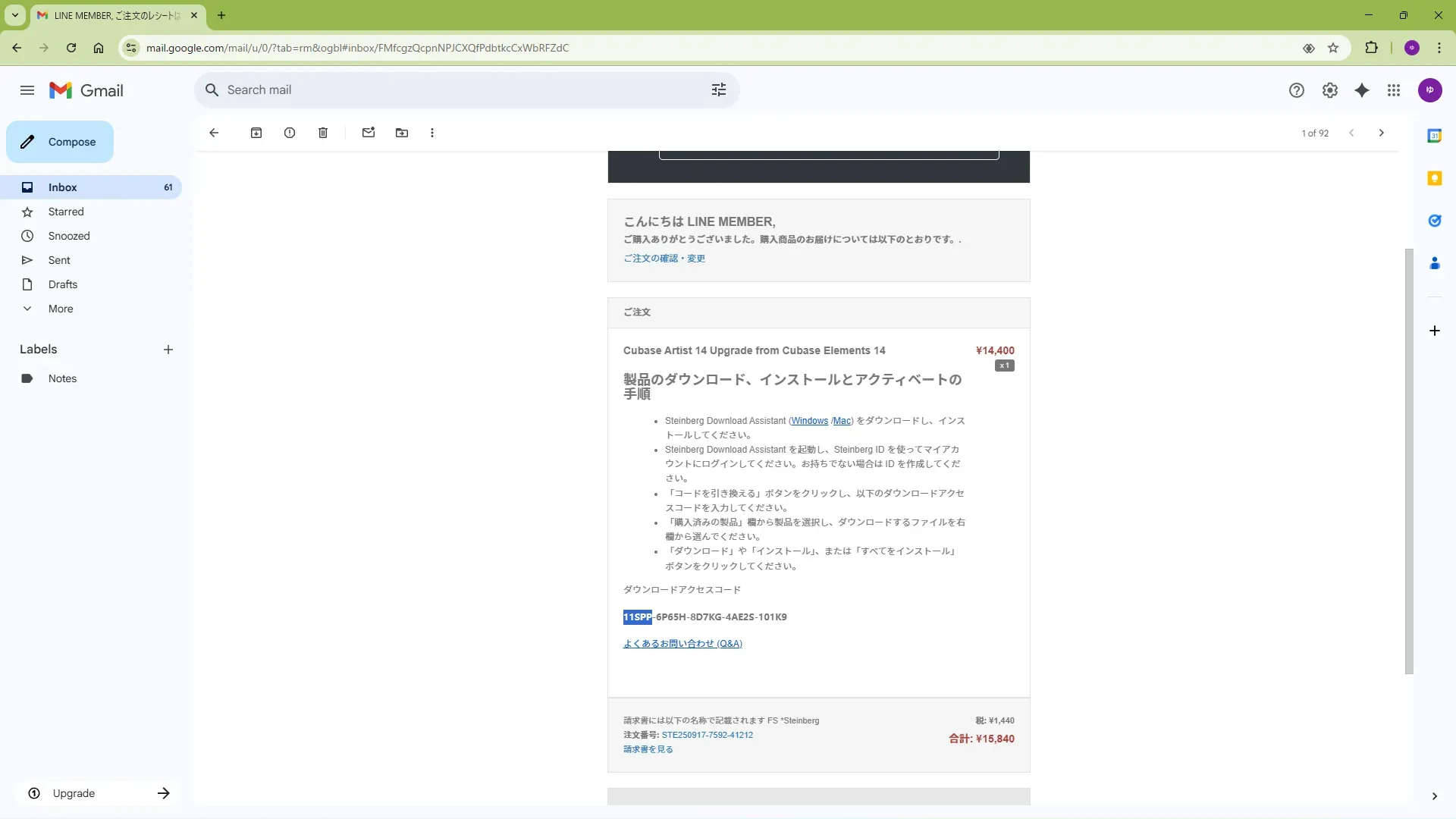The width and height of the screenshot is (1456, 819).
Task: Toggle the main menu hamburger button
Action: point(27,90)
